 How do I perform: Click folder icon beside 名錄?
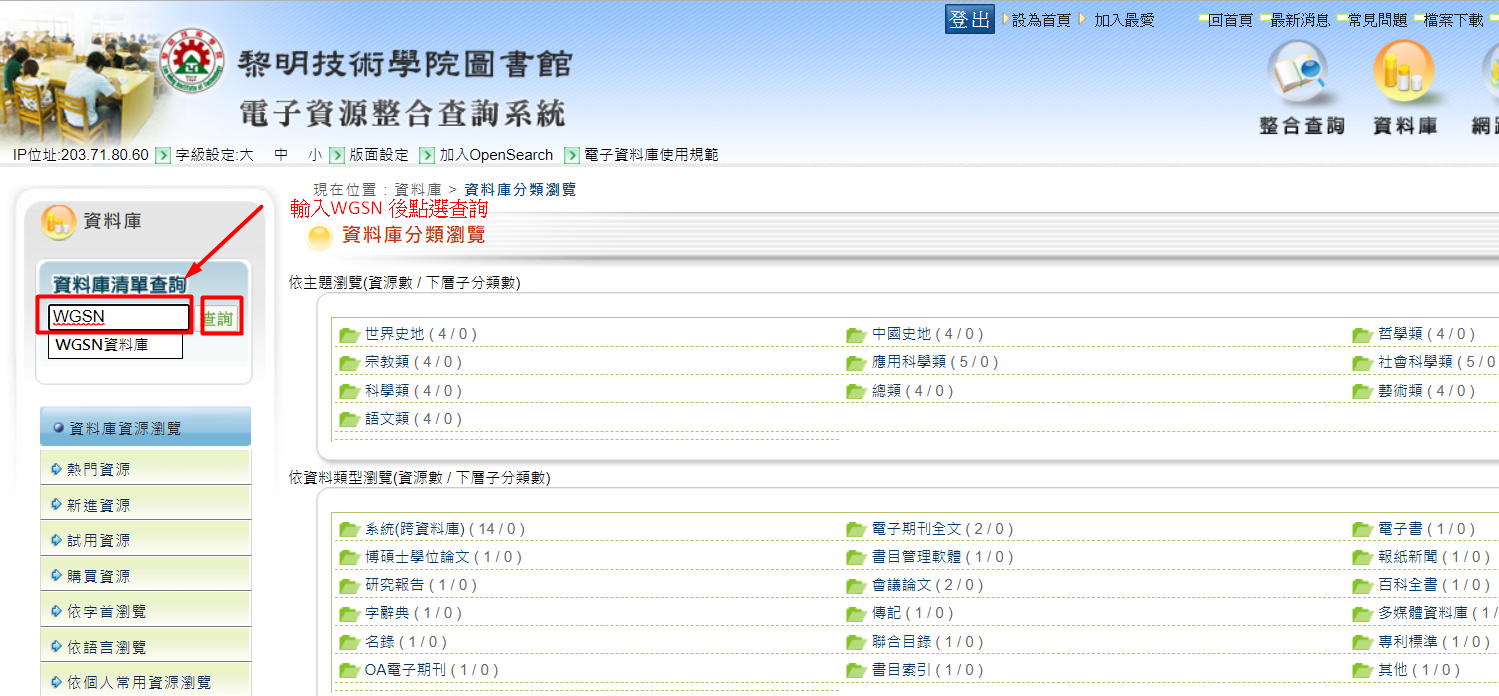[349, 642]
